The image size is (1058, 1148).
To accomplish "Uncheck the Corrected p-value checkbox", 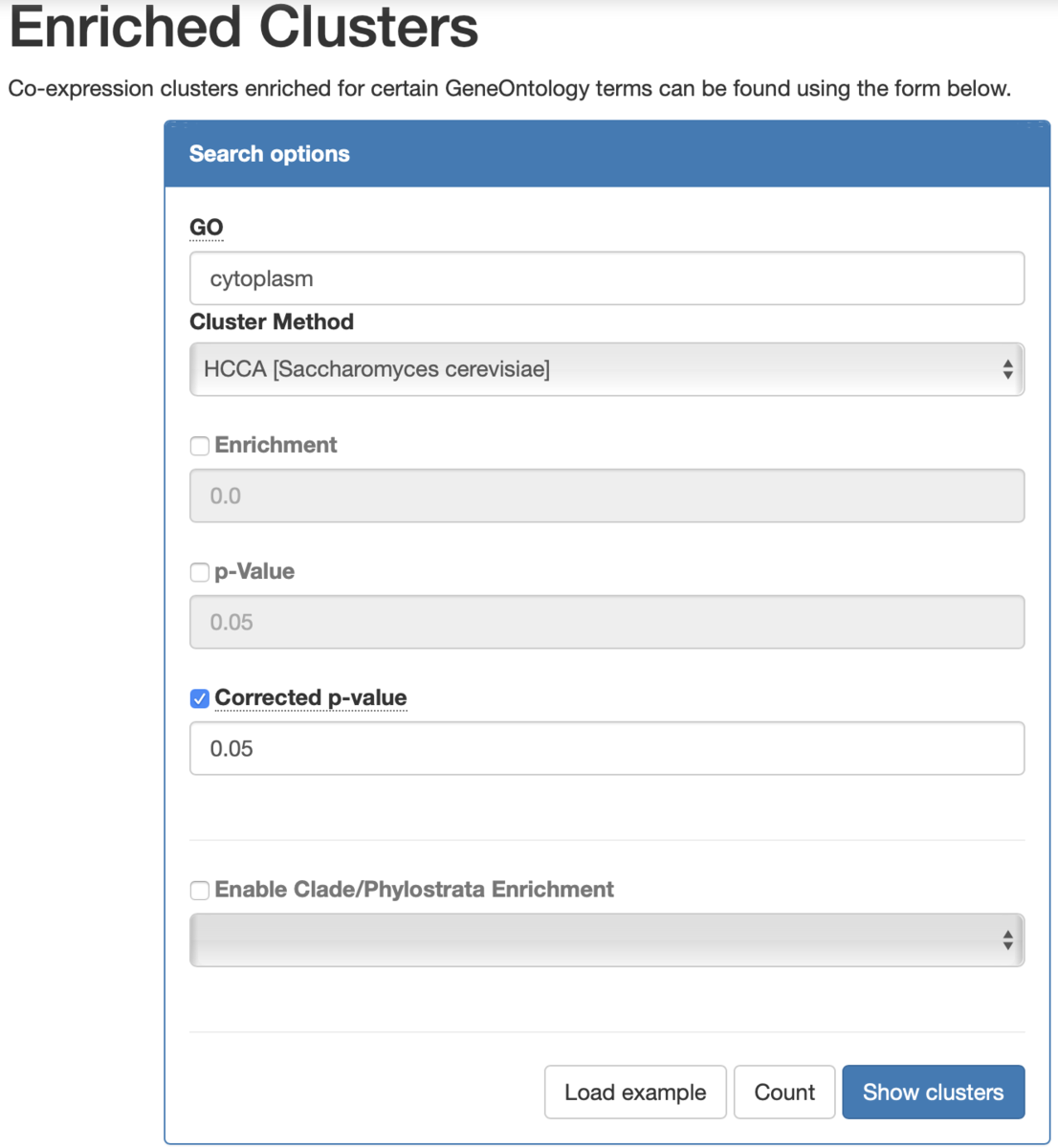I will coord(199,698).
